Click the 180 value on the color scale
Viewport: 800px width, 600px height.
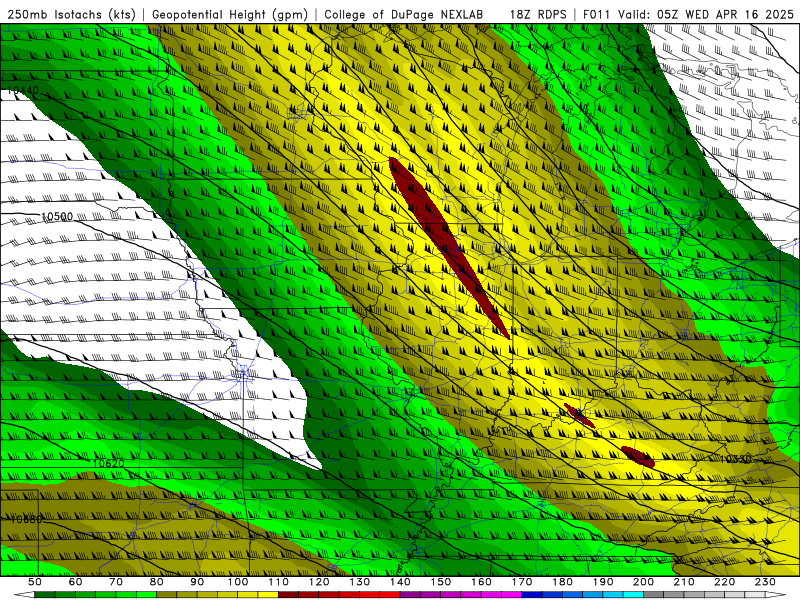coord(562,582)
